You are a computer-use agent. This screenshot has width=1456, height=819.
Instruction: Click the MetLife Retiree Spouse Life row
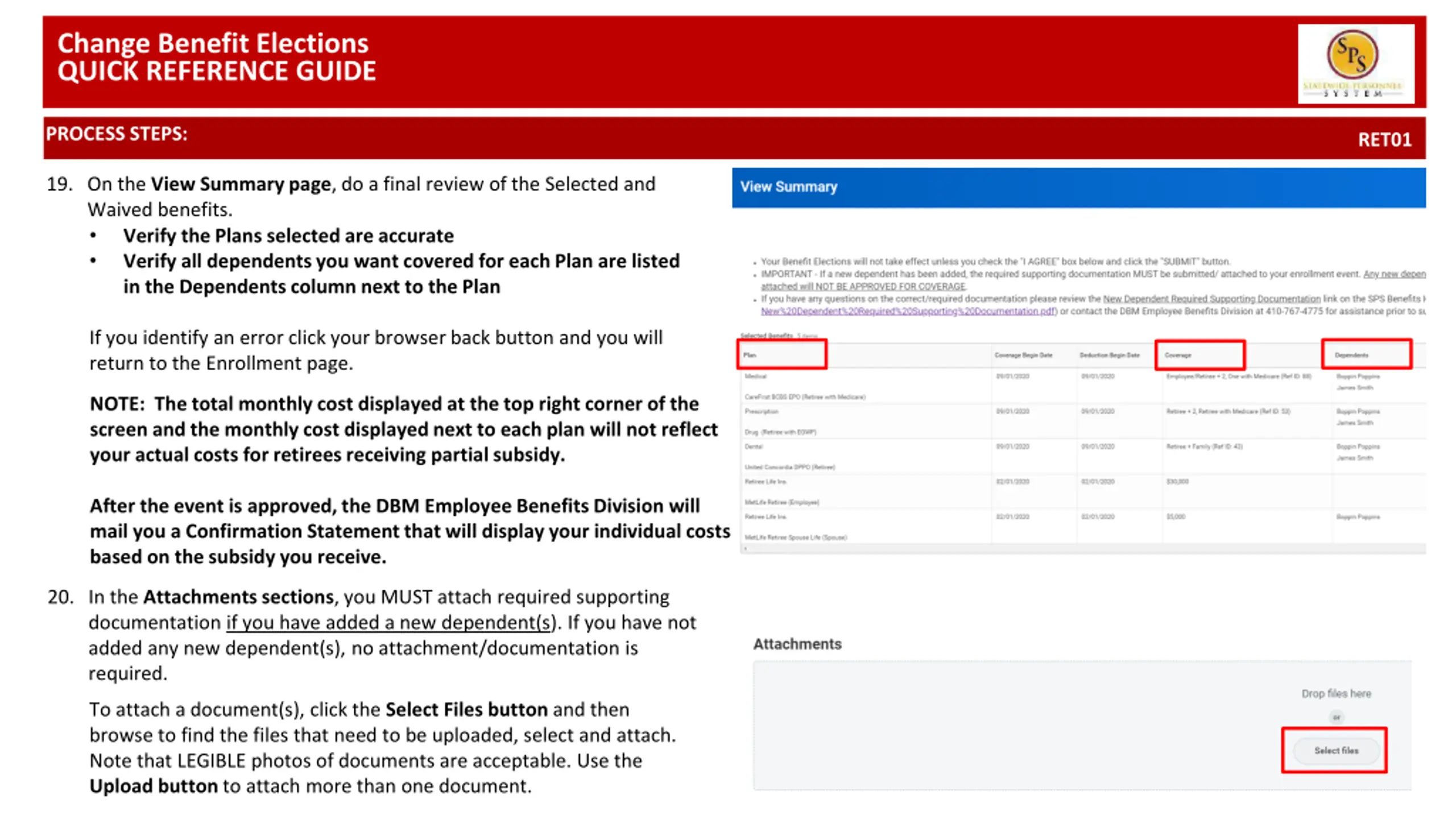pos(1083,527)
